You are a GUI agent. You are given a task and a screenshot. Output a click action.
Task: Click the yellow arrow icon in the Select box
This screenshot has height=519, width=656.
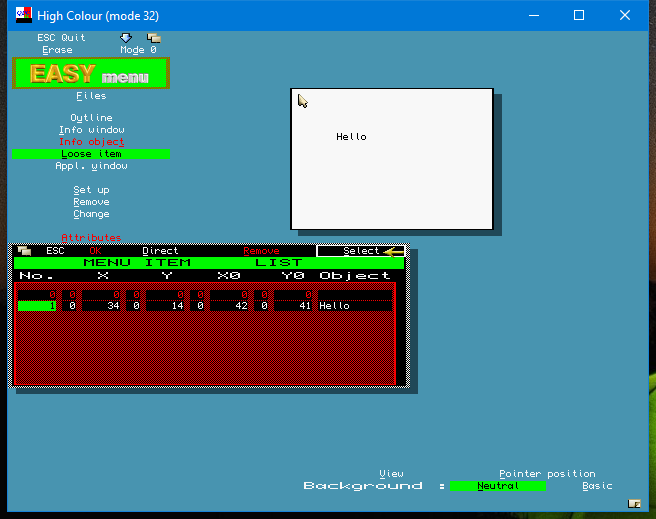pyautogui.click(x=393, y=251)
